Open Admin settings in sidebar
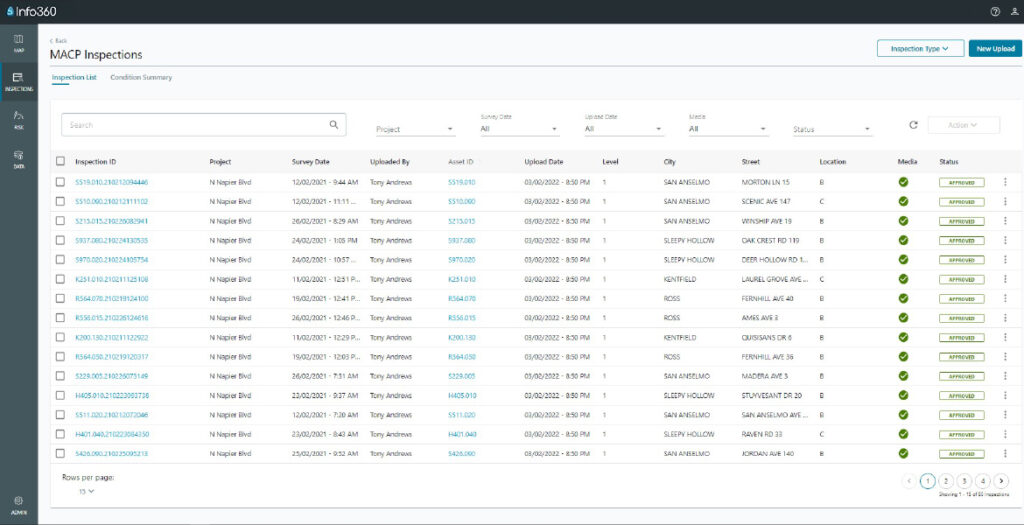 click(19, 503)
